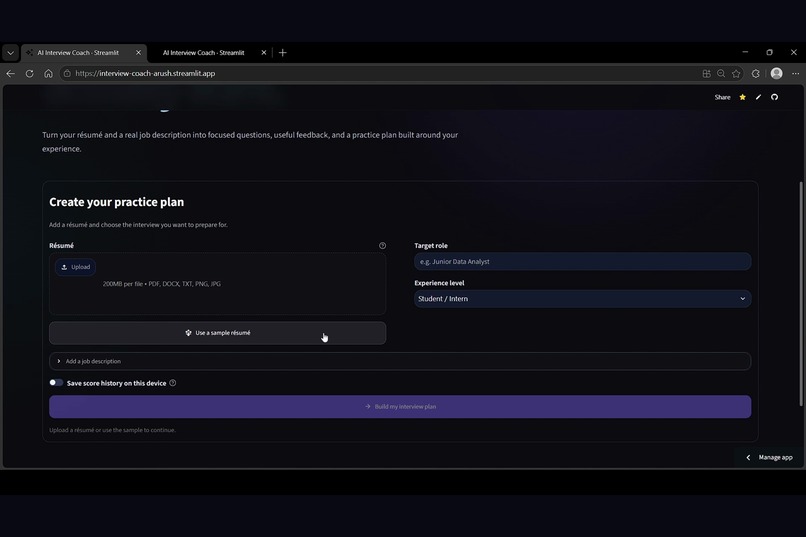Add page to favorites star icon
The image size is (806, 537).
736,73
